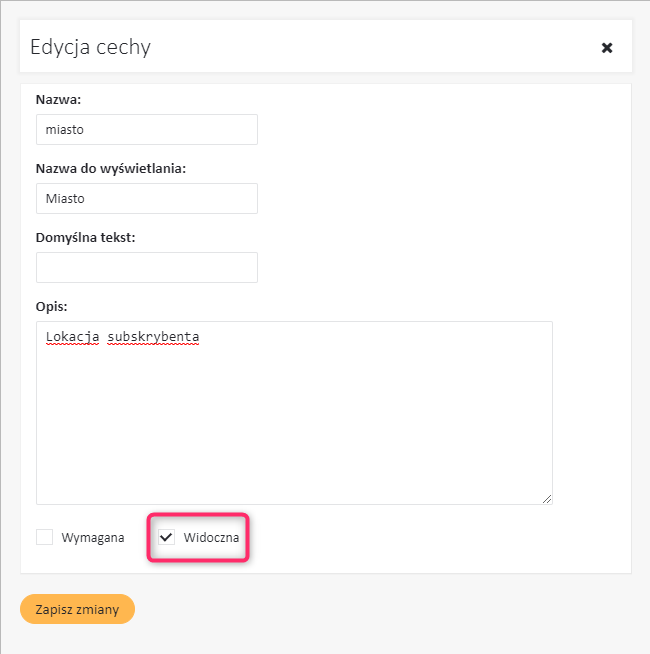Screen dimensions: 650x654
Task: Click the Widoczna label text
Action: pyautogui.click(x=211, y=538)
